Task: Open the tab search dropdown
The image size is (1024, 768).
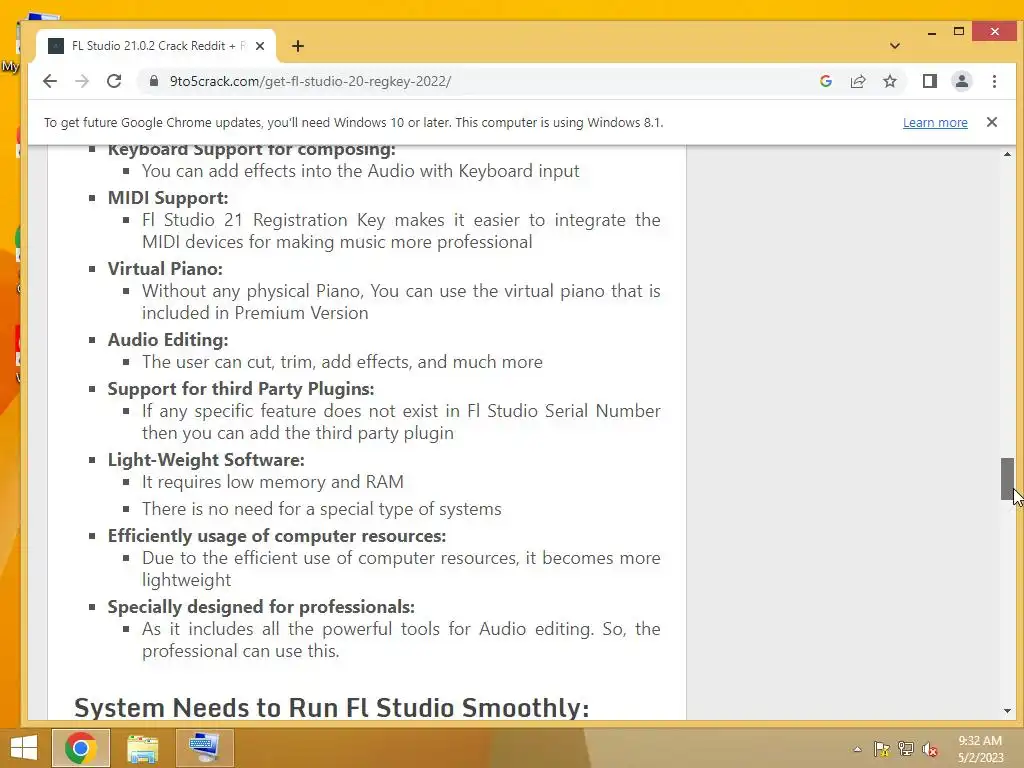Action: point(895,46)
